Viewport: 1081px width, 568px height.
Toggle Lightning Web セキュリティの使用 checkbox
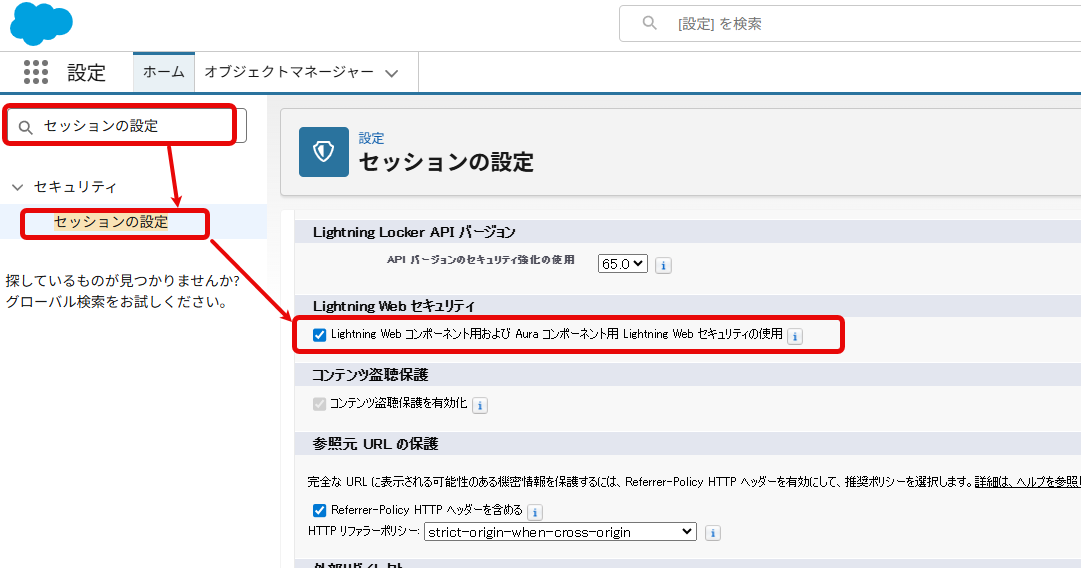319,335
